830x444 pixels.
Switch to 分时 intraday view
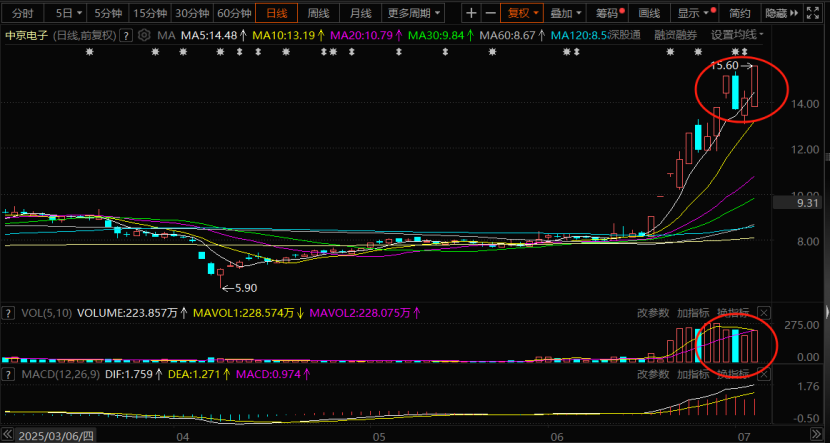coord(22,13)
